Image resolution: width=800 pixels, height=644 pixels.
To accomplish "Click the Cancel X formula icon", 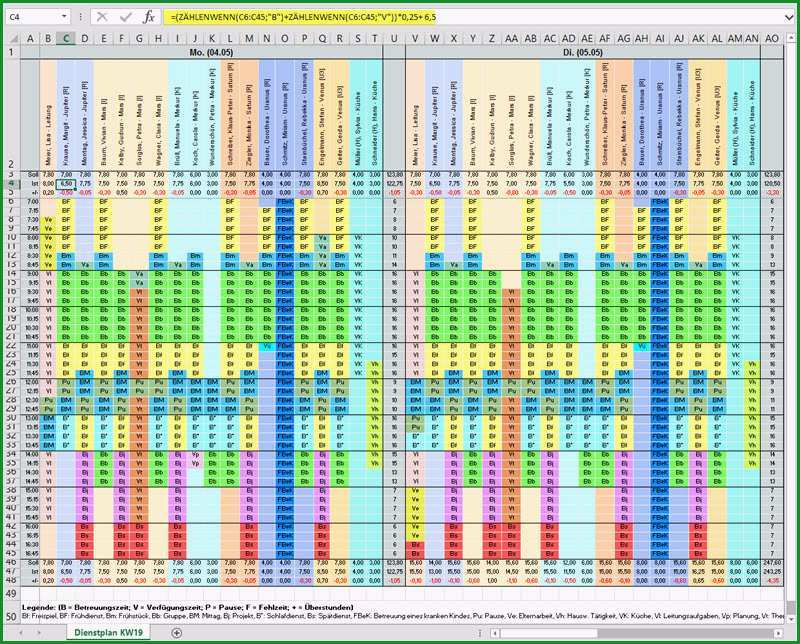I will [x=102, y=17].
